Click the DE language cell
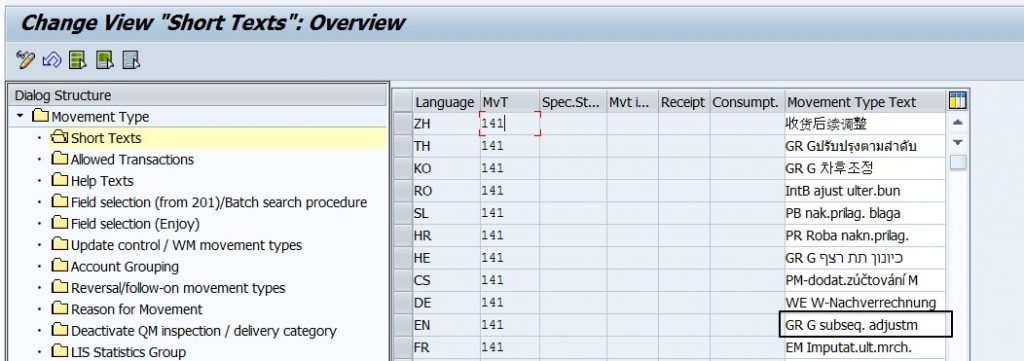This screenshot has height=361, width=1024. (x=446, y=302)
